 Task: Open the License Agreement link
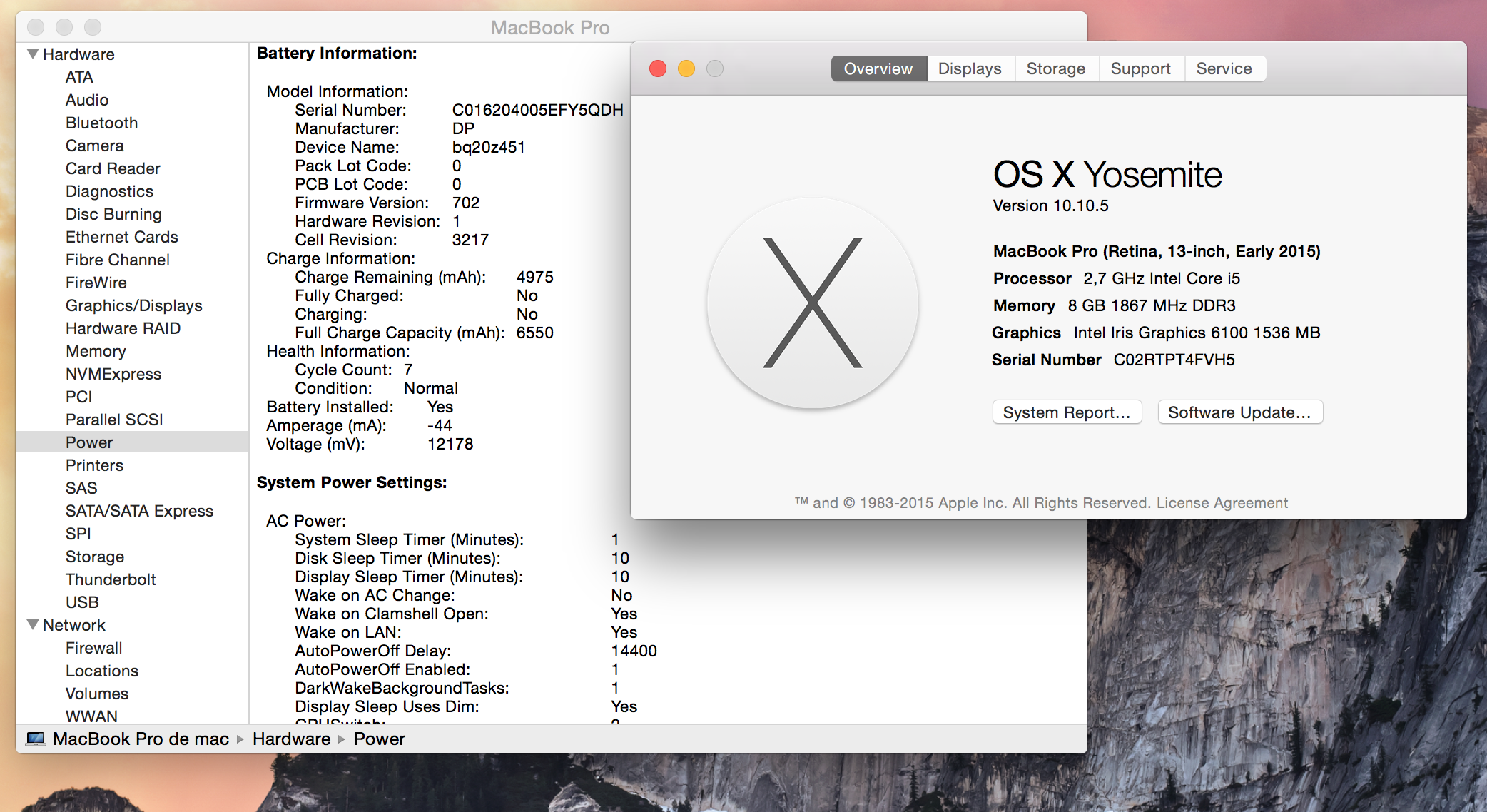click(x=1222, y=503)
